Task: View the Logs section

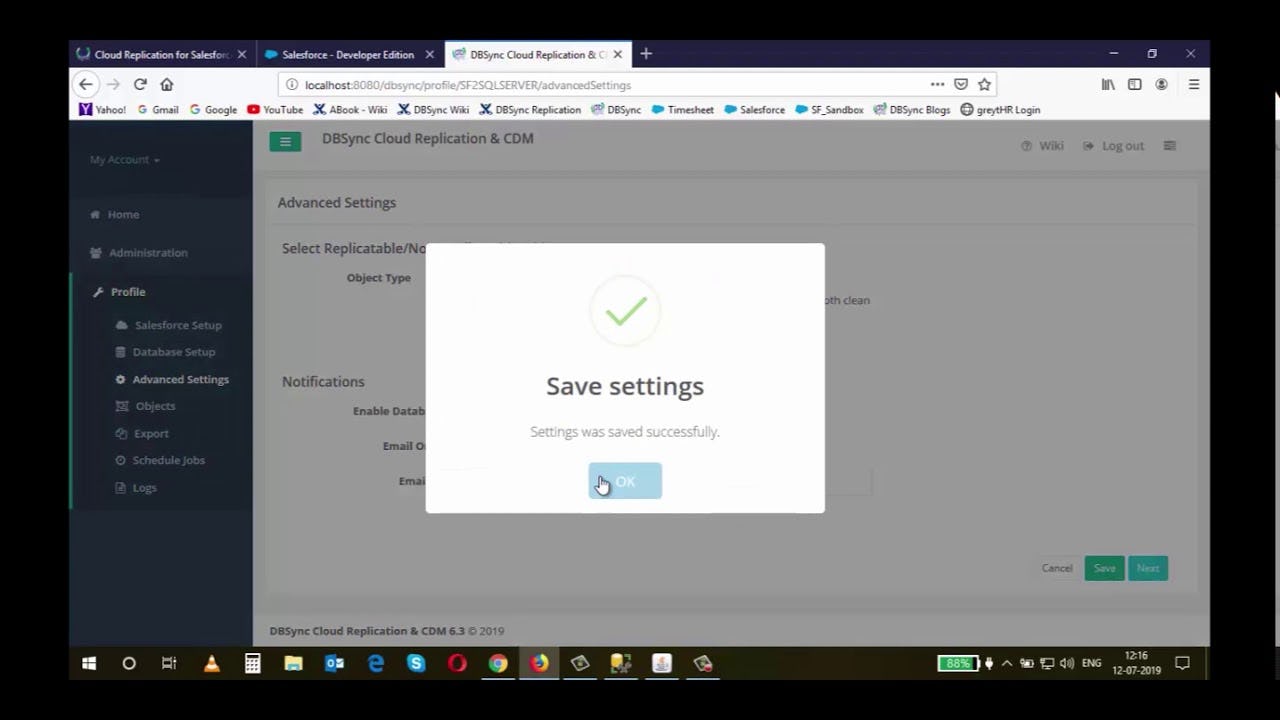Action: tap(144, 487)
